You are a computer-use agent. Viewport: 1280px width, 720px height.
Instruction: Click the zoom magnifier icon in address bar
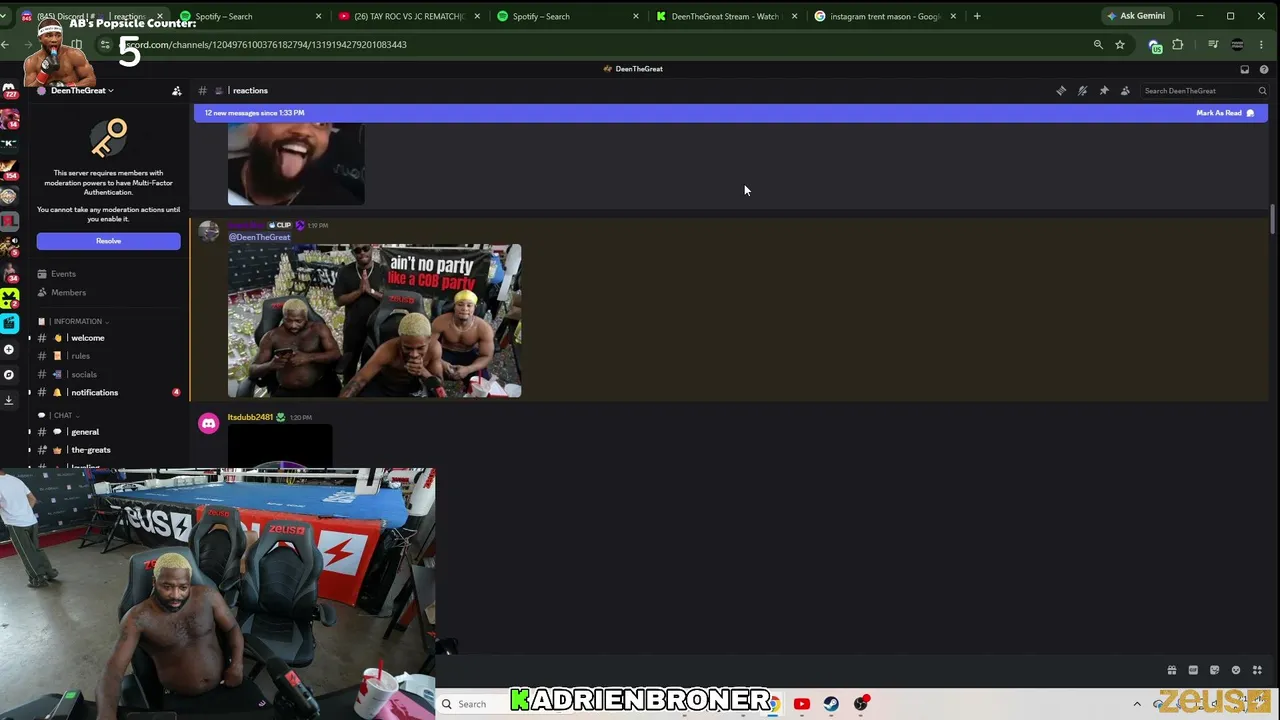(1098, 44)
